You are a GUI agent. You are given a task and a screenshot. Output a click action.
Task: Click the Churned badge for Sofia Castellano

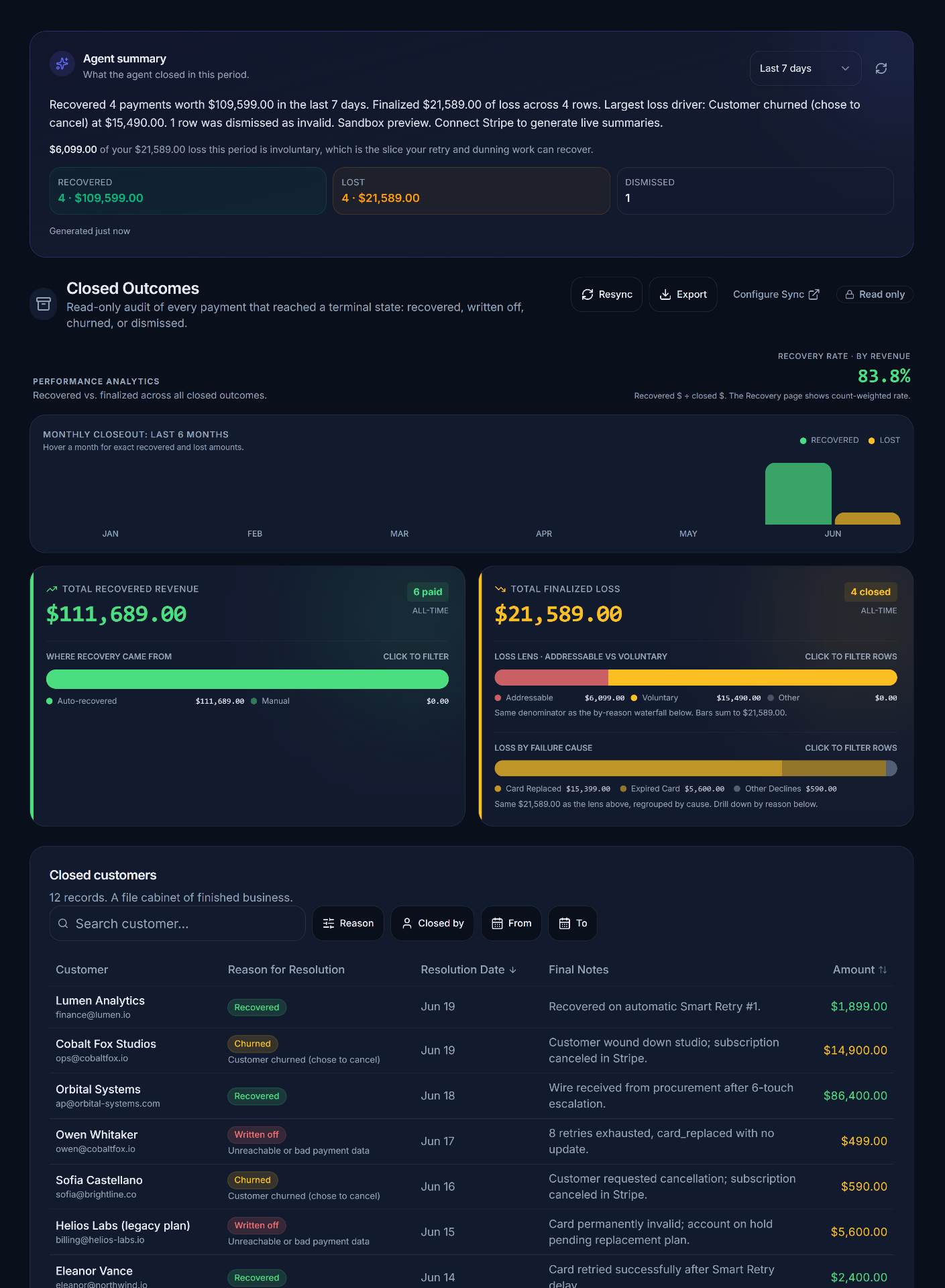click(253, 1180)
